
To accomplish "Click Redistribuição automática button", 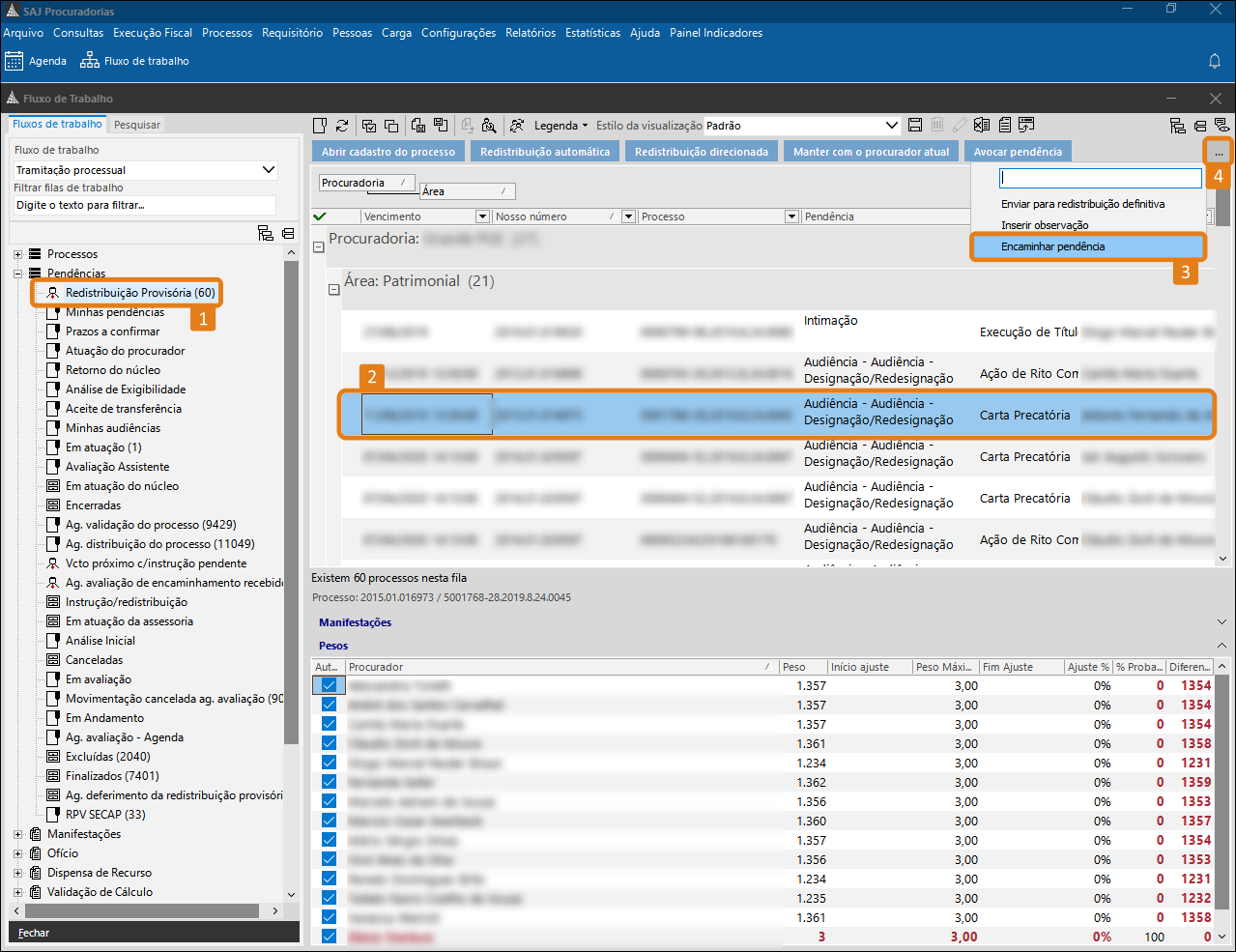I will coord(545,152).
